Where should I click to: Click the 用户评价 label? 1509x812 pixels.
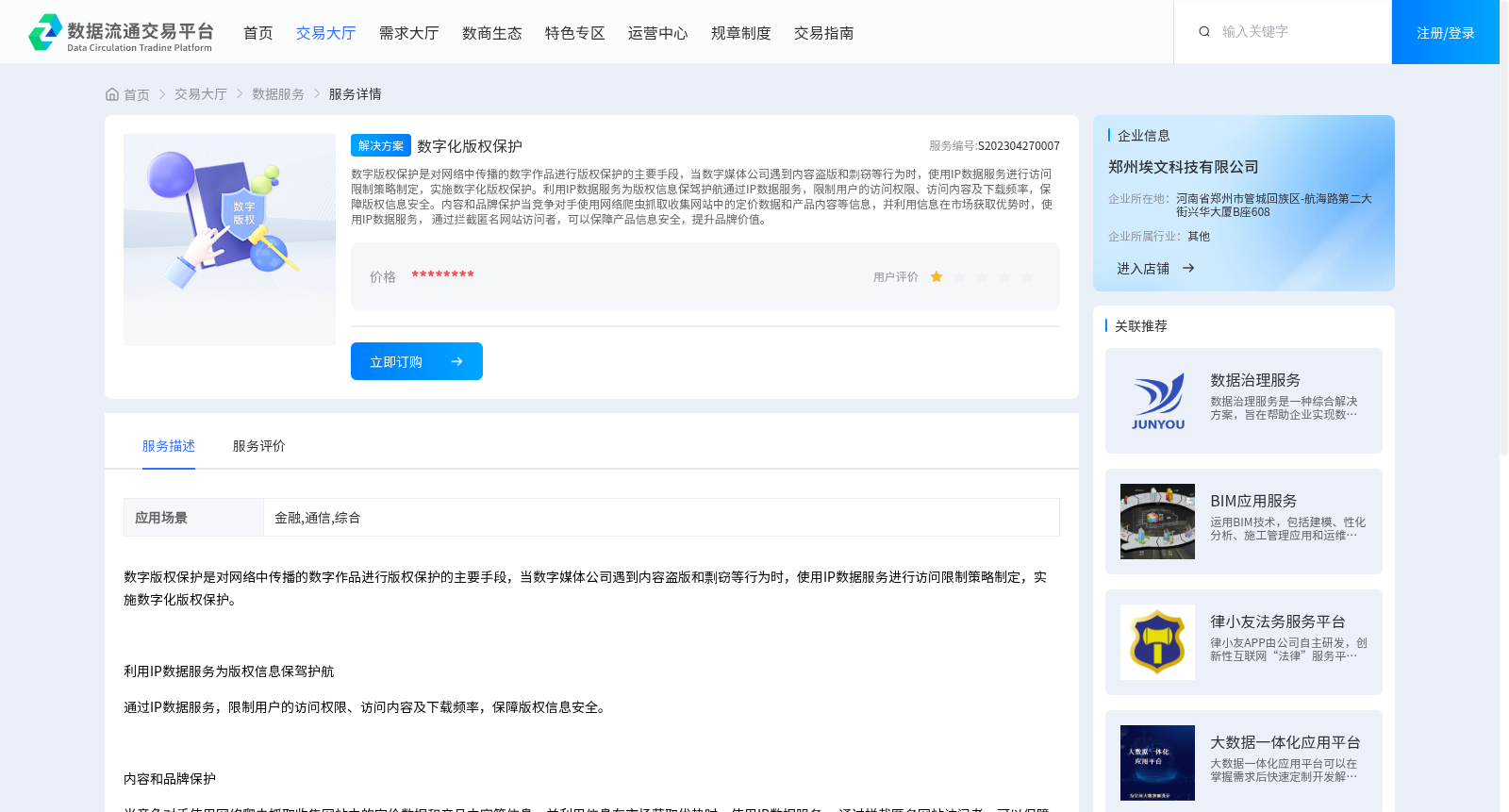[896, 277]
